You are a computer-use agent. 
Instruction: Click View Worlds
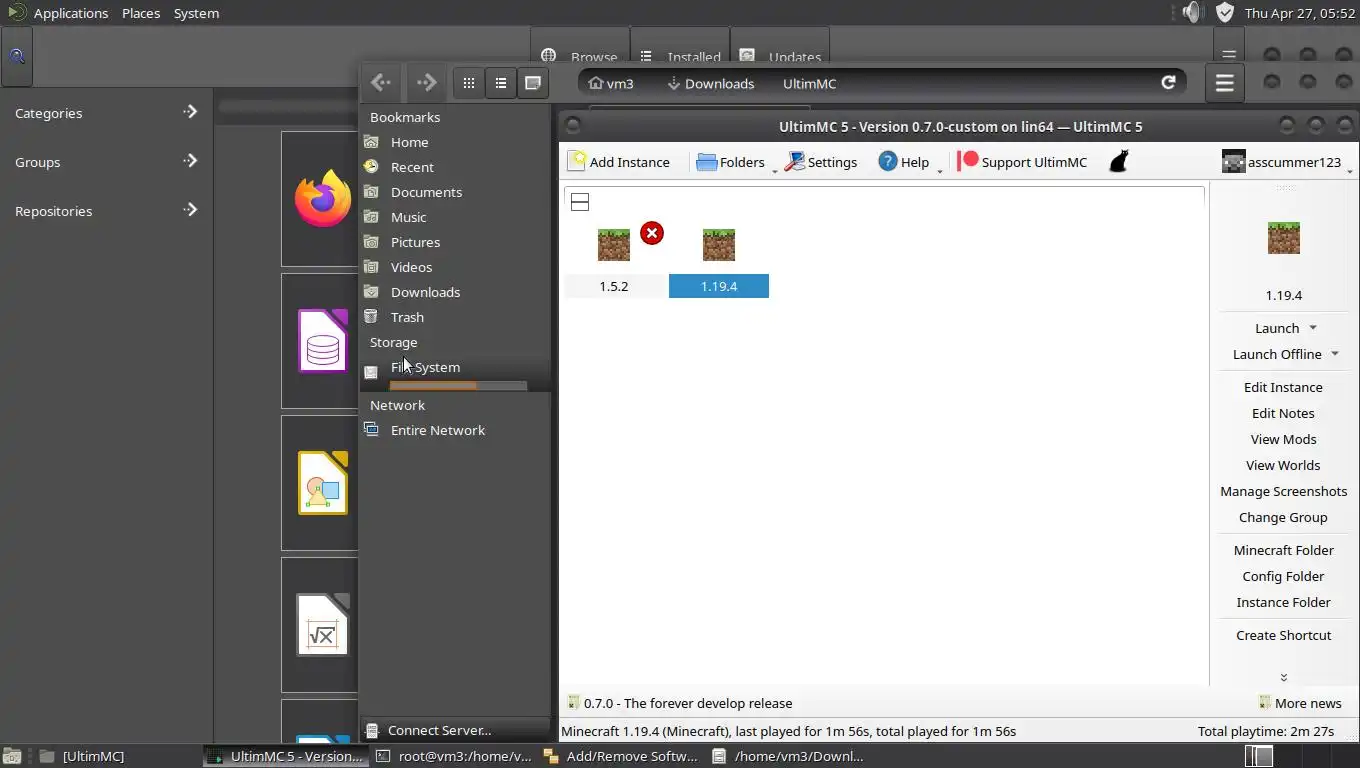click(1283, 465)
